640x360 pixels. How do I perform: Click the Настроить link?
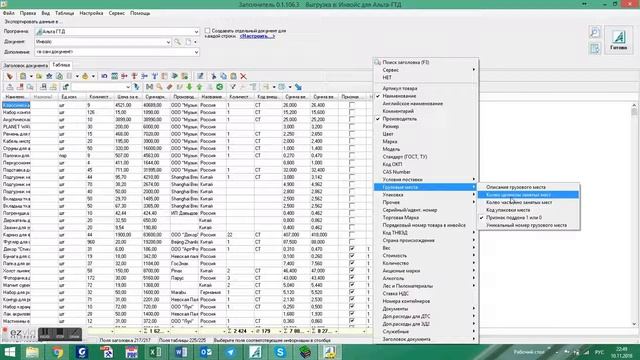coord(257,36)
